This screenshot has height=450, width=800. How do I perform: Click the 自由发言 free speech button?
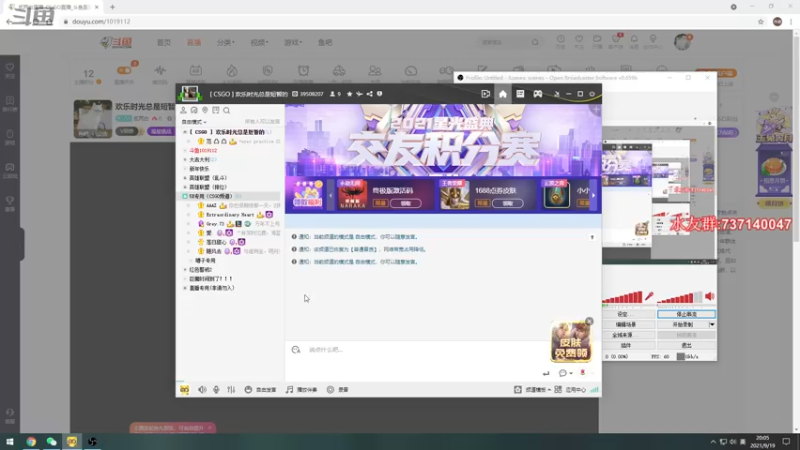(260, 390)
